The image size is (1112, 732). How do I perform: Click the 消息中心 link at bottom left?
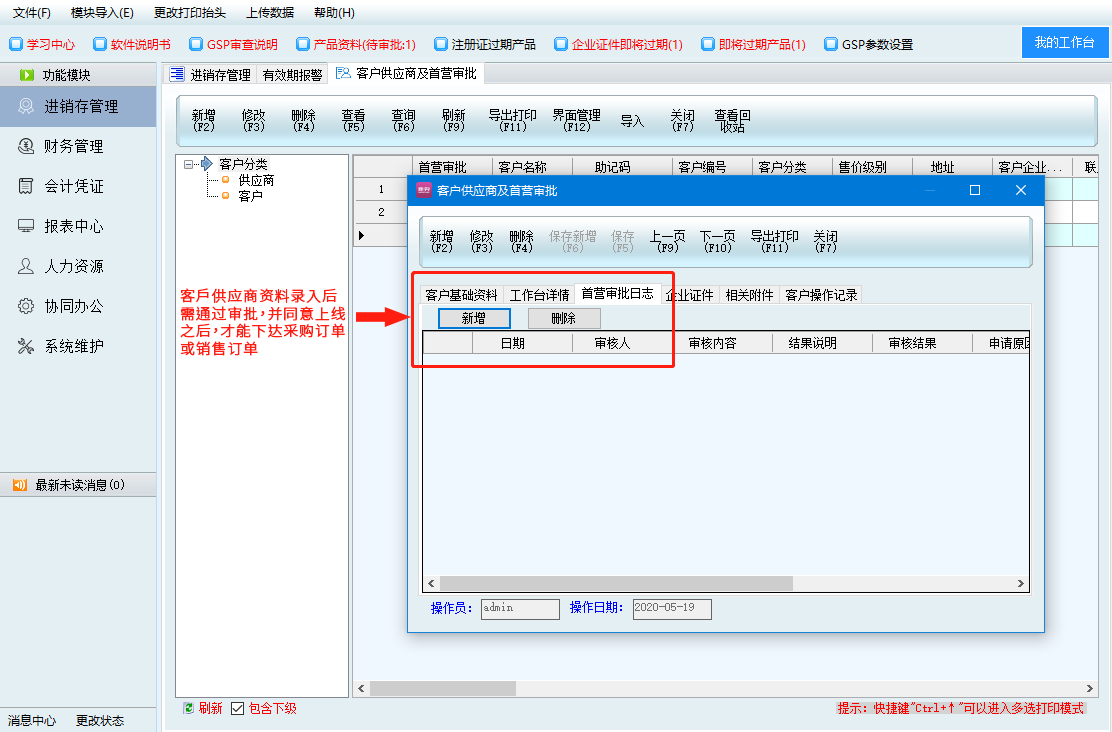tap(32, 721)
